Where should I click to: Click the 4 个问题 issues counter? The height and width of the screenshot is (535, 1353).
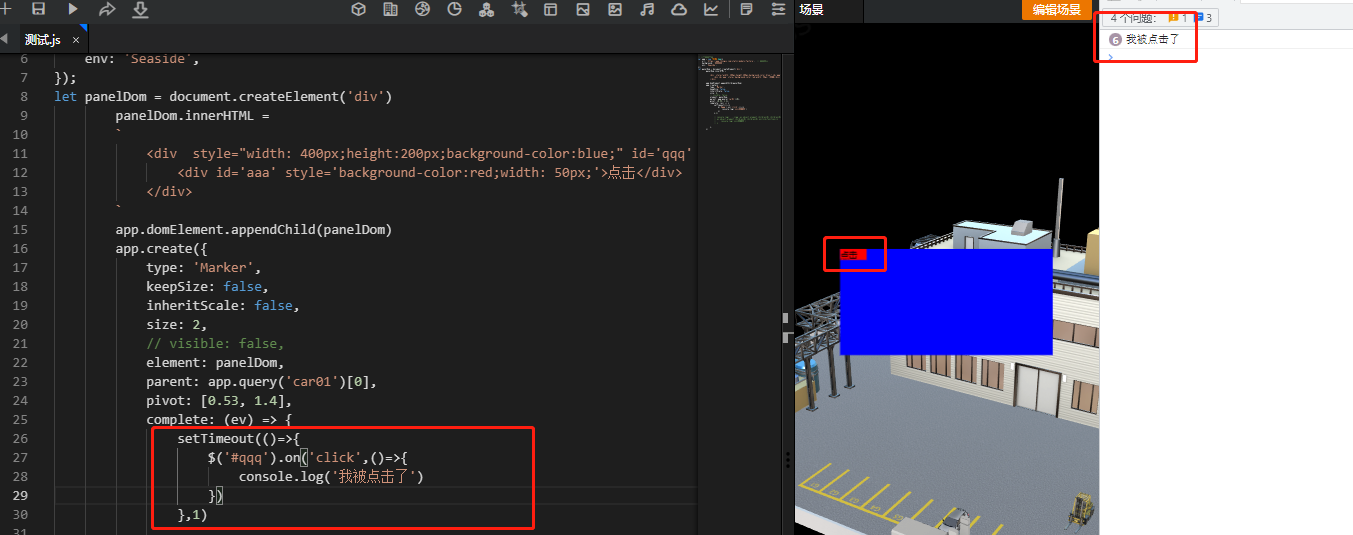pyautogui.click(x=1133, y=18)
